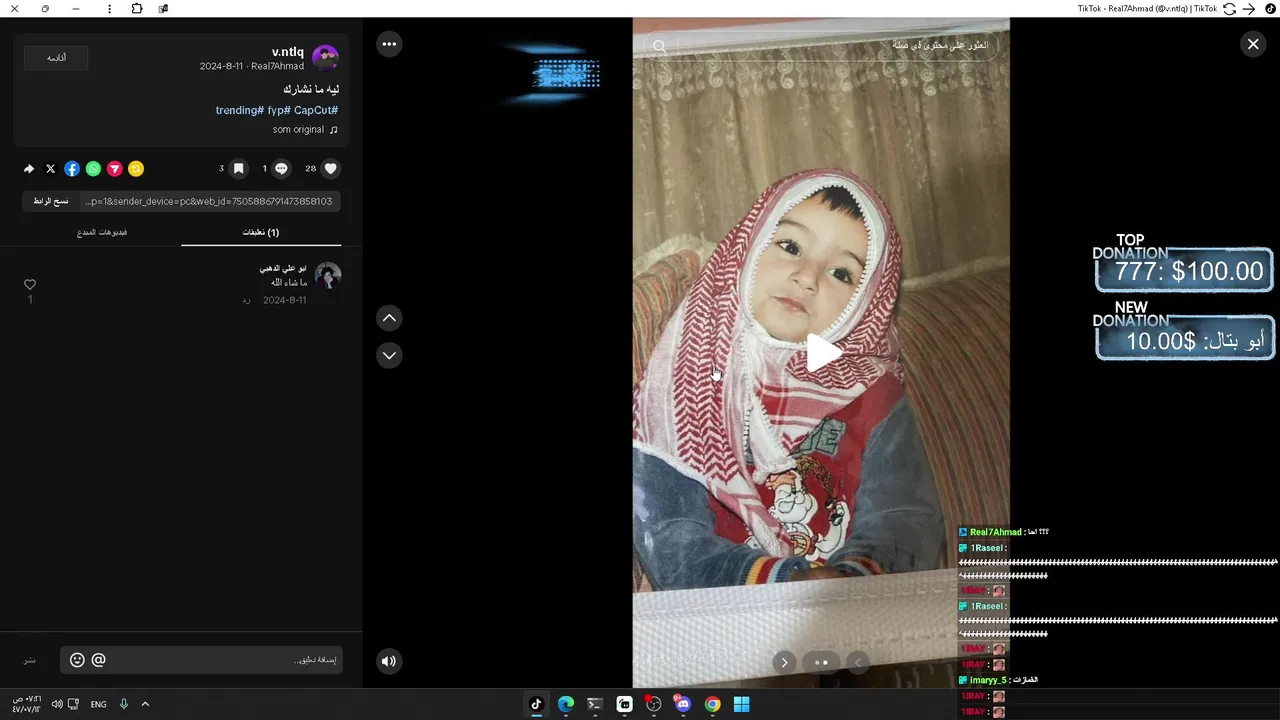Open more share options with the arrow icon
This screenshot has width=1280, height=720.
click(x=29, y=169)
